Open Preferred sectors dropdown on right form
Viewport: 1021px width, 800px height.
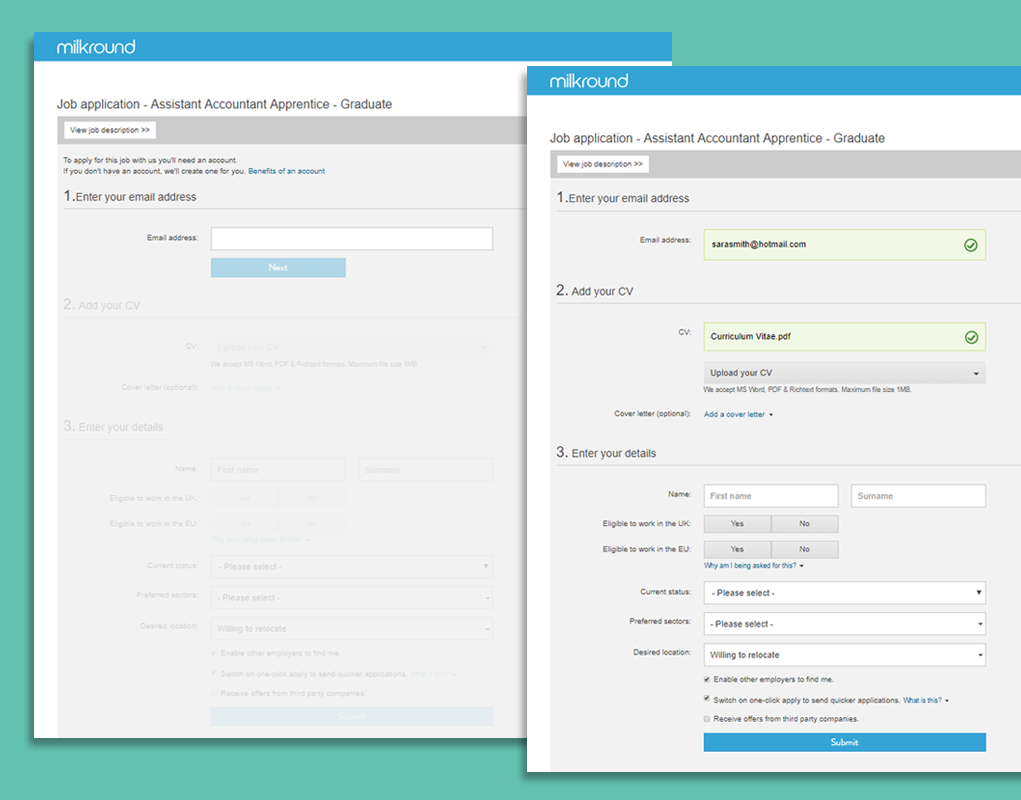point(844,624)
